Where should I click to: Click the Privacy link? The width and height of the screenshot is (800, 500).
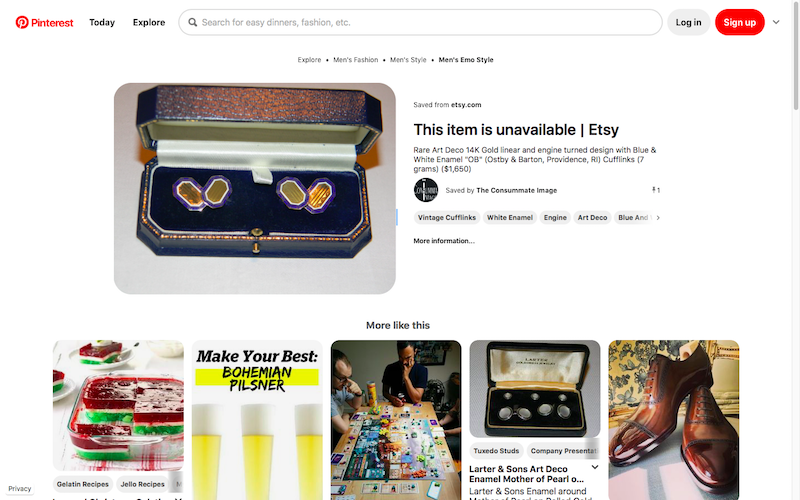(20, 489)
